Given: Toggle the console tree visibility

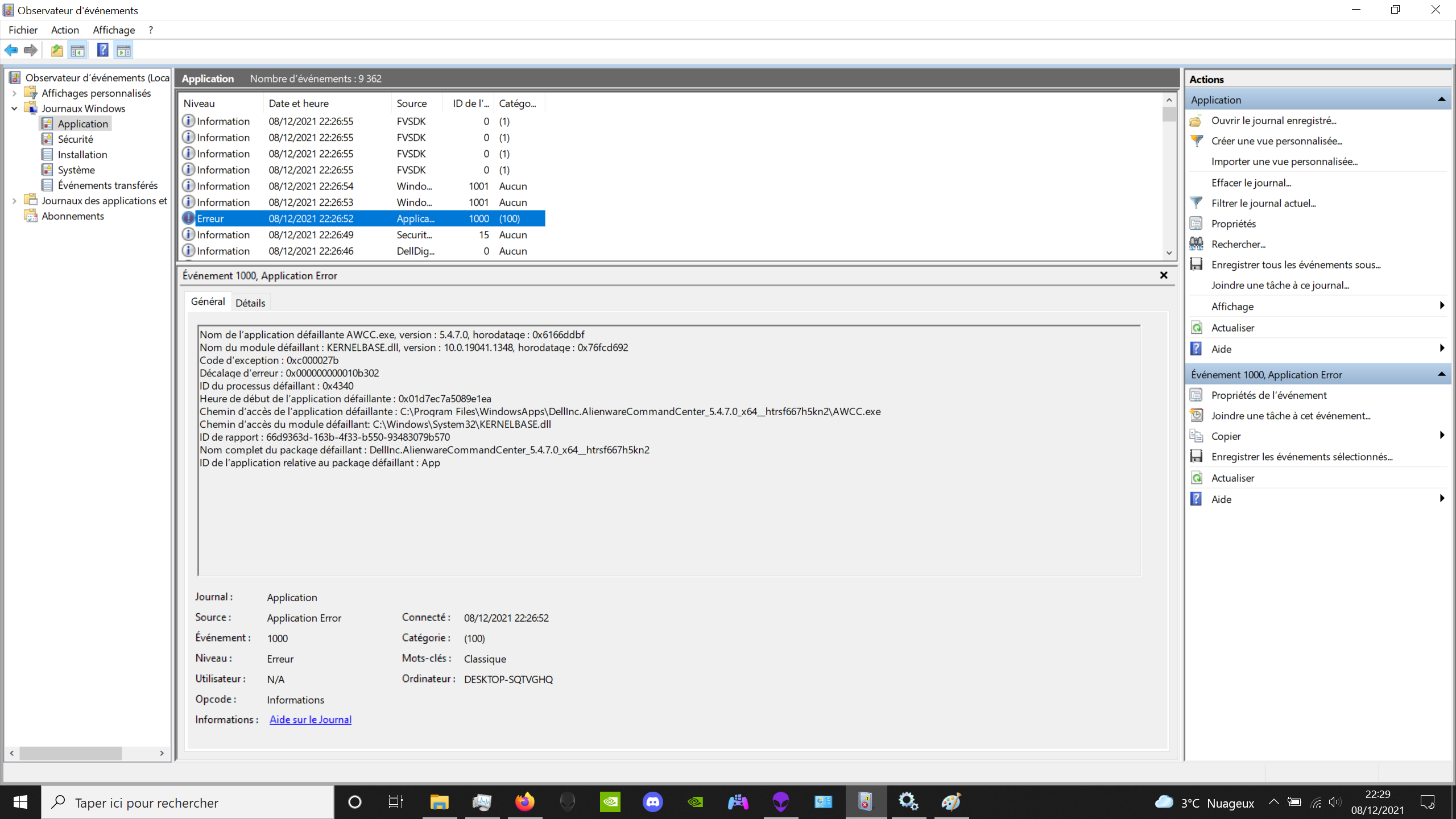Looking at the screenshot, I should [78, 50].
